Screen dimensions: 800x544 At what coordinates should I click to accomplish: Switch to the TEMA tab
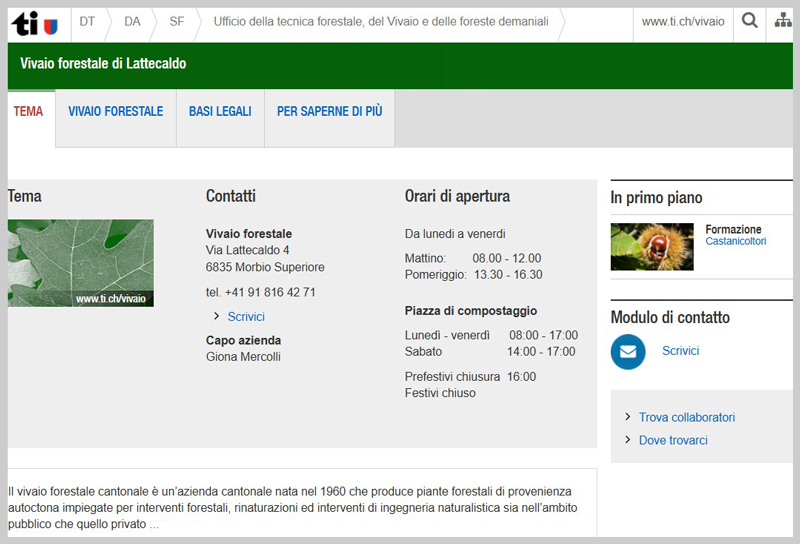click(x=29, y=112)
